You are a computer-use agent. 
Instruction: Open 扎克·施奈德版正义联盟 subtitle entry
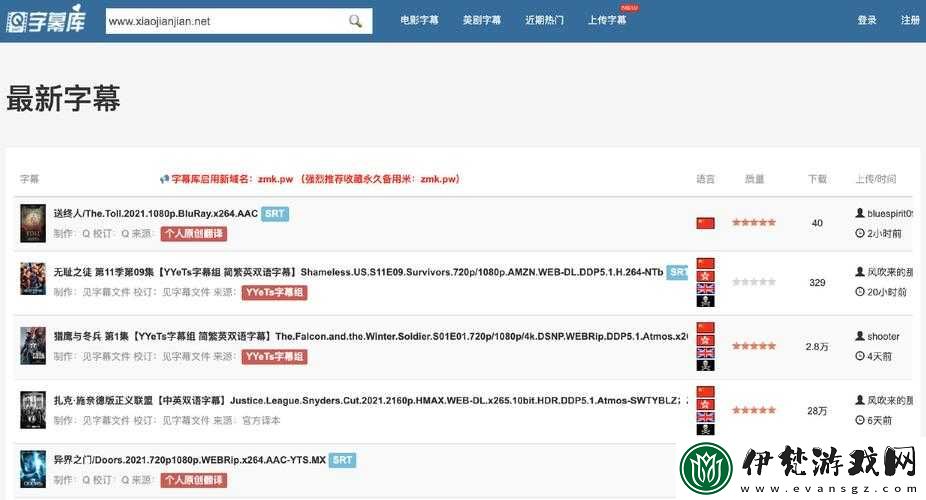tap(371, 400)
